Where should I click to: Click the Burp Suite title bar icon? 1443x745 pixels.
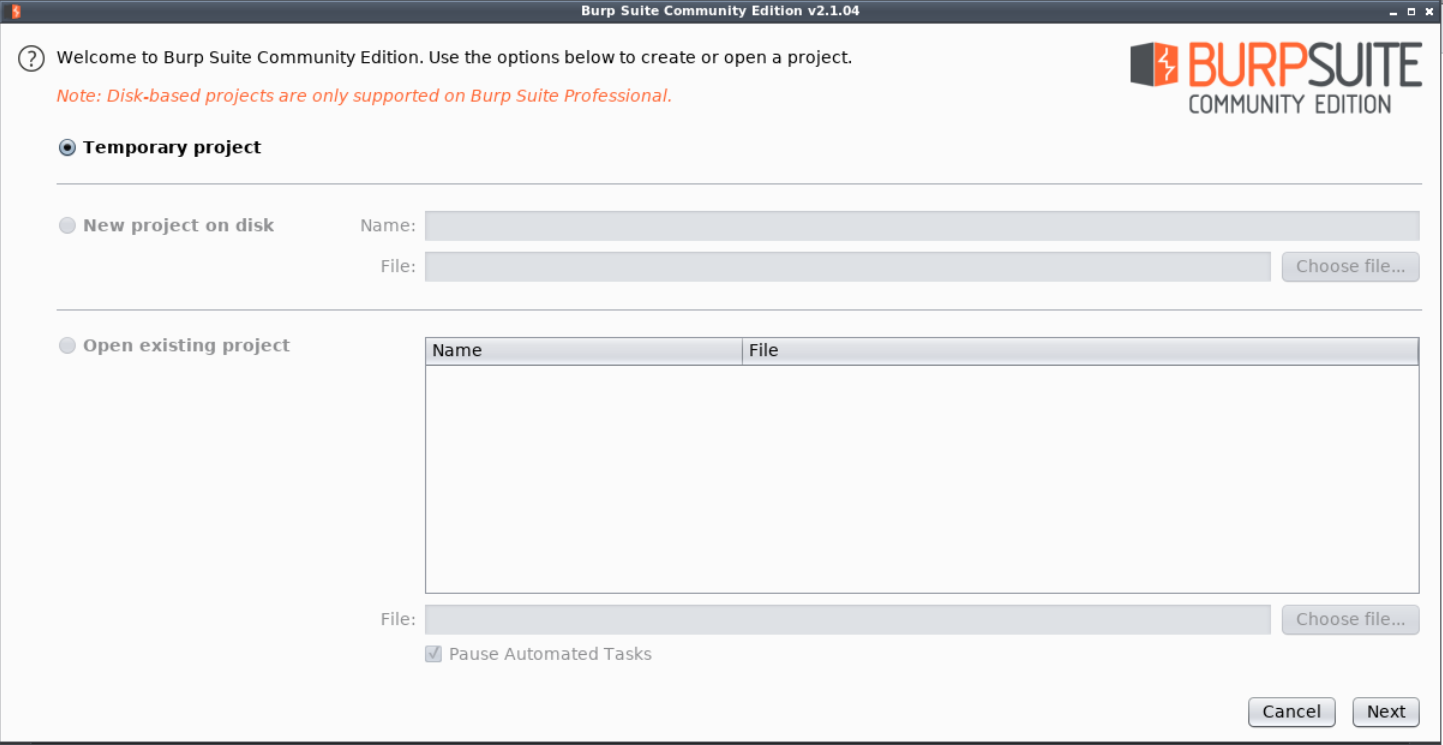click(15, 11)
